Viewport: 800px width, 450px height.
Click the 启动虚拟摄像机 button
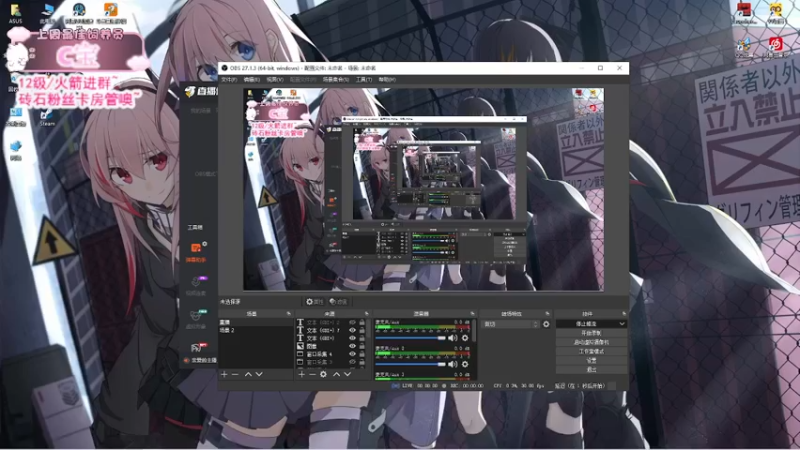click(591, 342)
